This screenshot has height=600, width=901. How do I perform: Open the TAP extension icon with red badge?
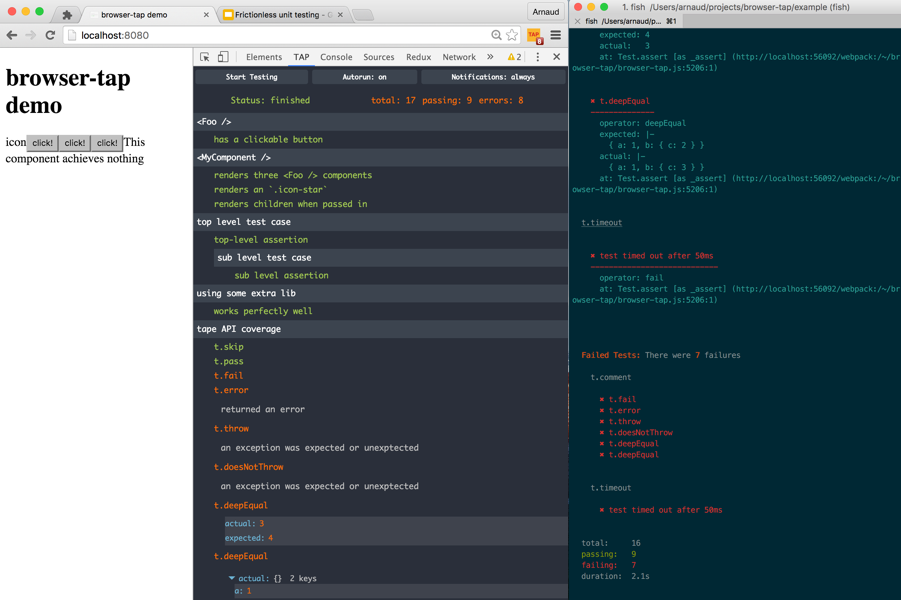tap(534, 34)
